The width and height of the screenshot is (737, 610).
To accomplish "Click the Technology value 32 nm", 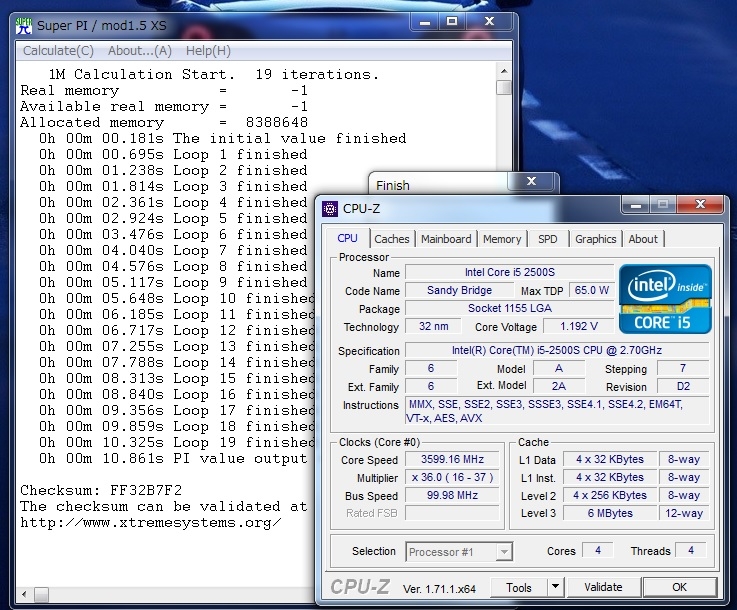I will pyautogui.click(x=433, y=326).
